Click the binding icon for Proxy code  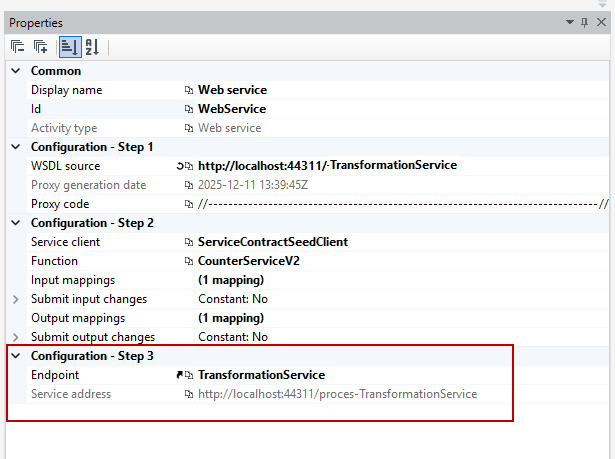[189, 204]
